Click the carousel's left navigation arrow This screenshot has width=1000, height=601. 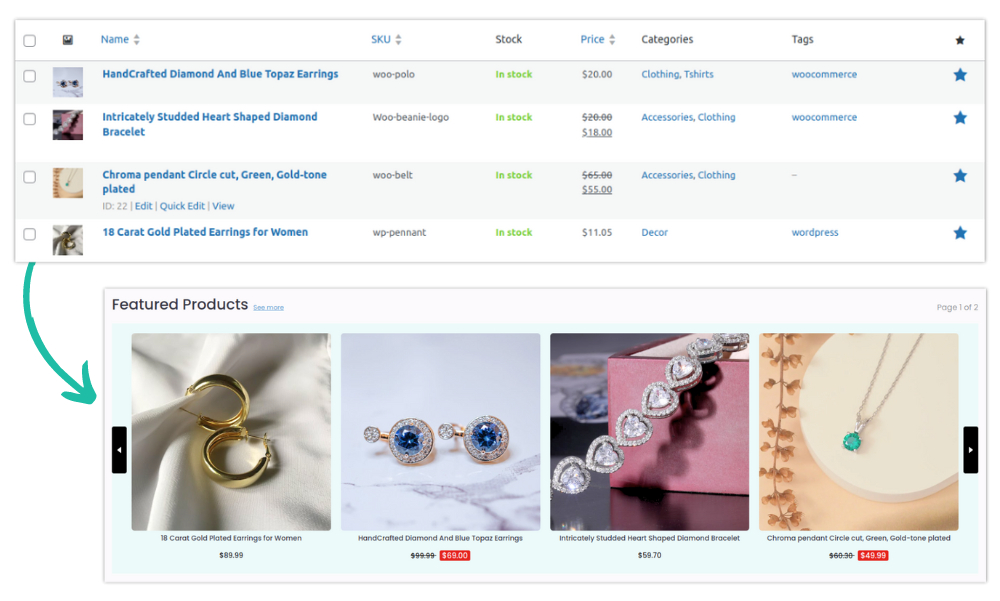click(119, 449)
